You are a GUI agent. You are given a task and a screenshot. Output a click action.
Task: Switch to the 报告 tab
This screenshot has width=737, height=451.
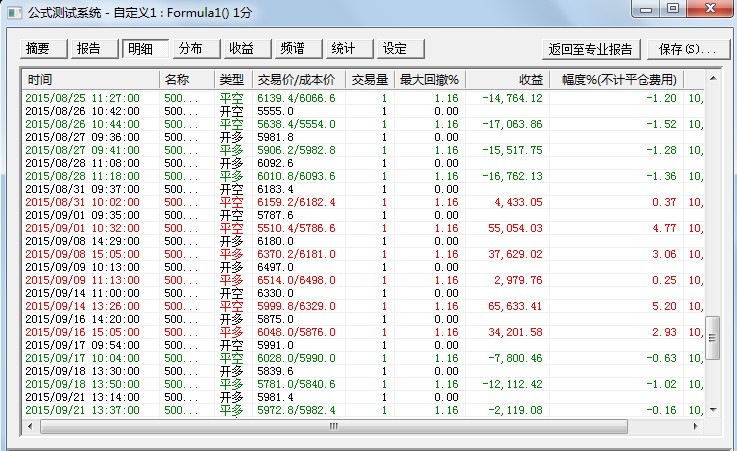point(94,49)
